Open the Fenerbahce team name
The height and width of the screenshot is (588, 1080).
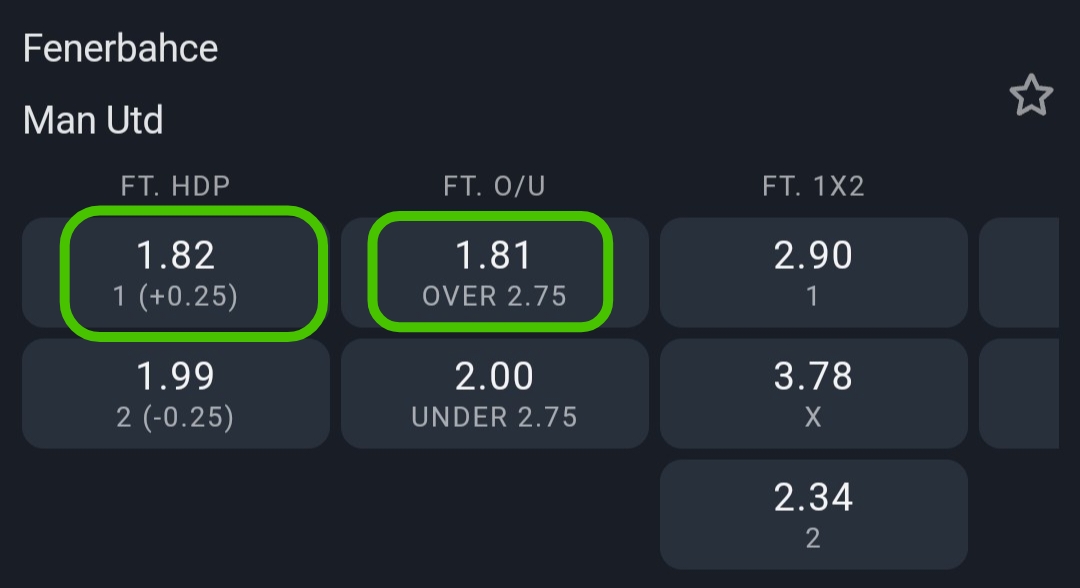pos(120,48)
